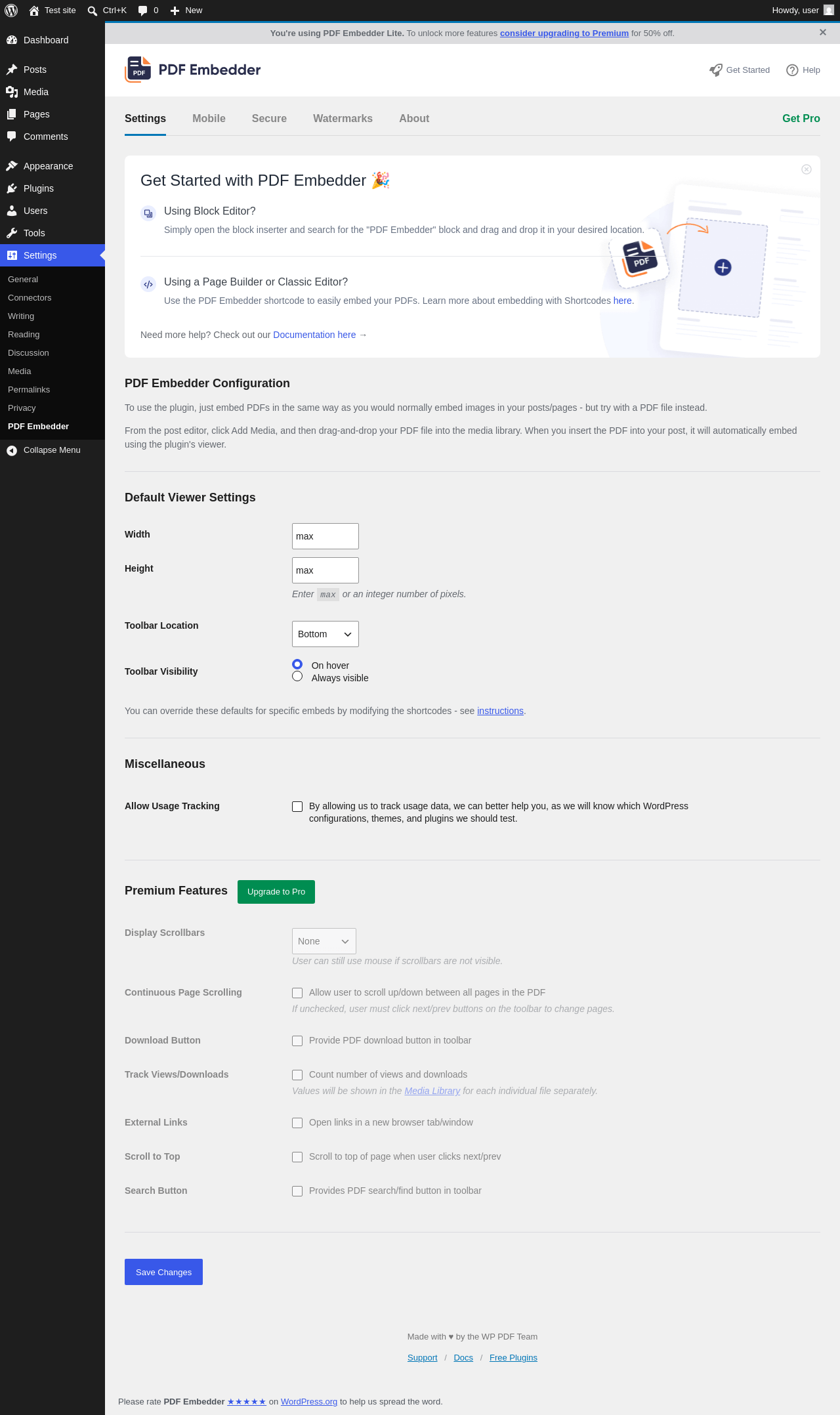Click the Block Editor icon in Get Started

click(x=148, y=213)
